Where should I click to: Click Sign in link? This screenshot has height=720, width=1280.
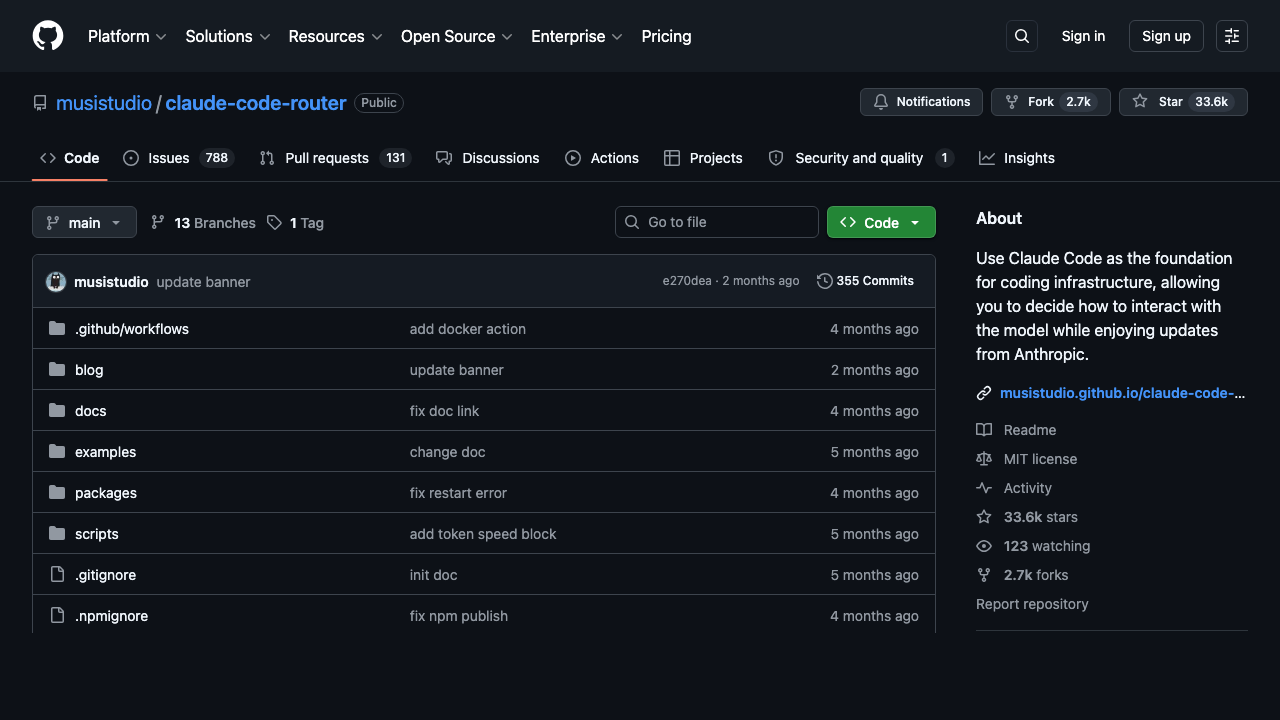[1083, 36]
